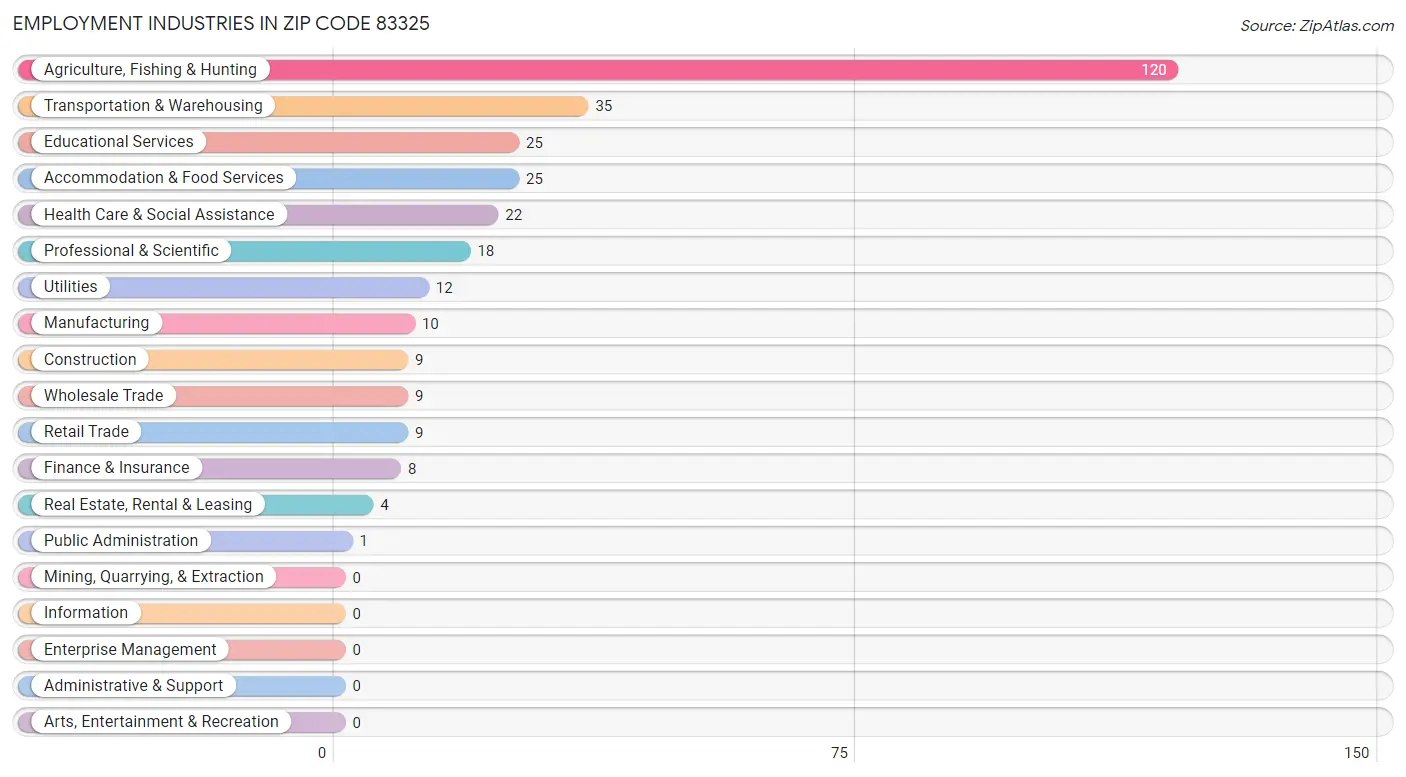1406x777 pixels.
Task: Click the 'Utilities' label
Action: [71, 286]
